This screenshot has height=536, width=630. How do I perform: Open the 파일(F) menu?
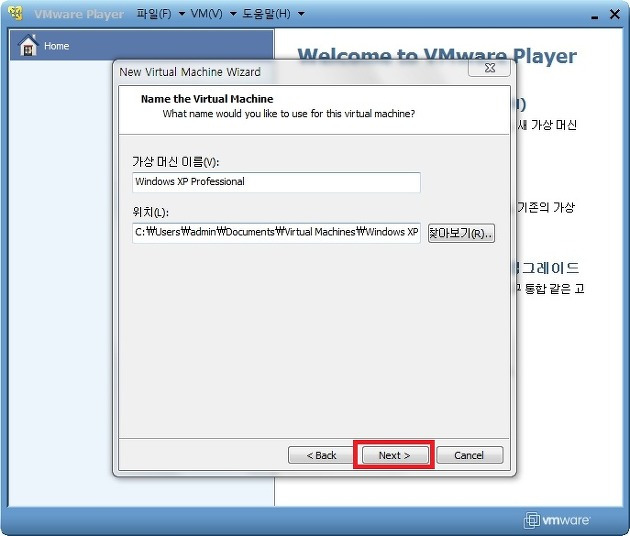click(153, 14)
